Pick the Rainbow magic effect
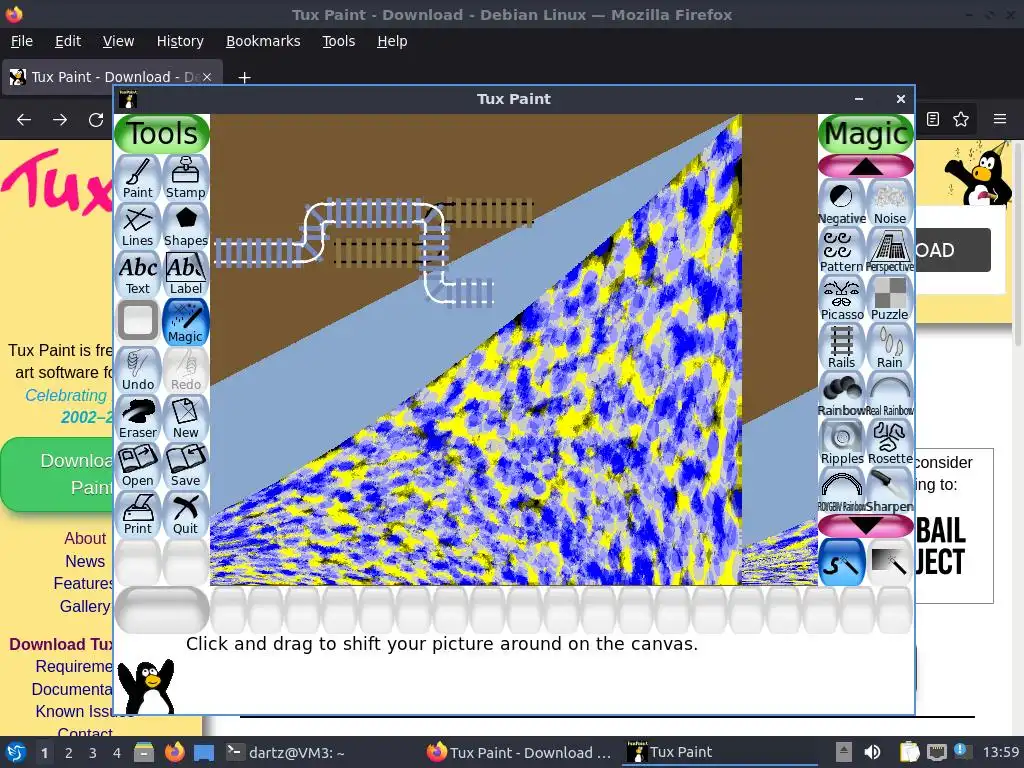The height and width of the screenshot is (768, 1024). pyautogui.click(x=842, y=396)
